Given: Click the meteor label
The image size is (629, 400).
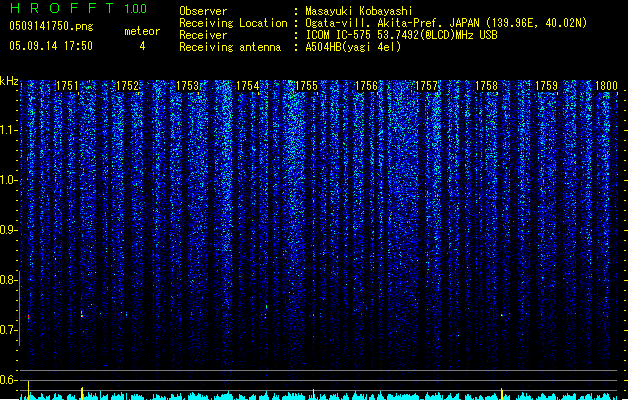Looking at the screenshot, I should tap(142, 31).
